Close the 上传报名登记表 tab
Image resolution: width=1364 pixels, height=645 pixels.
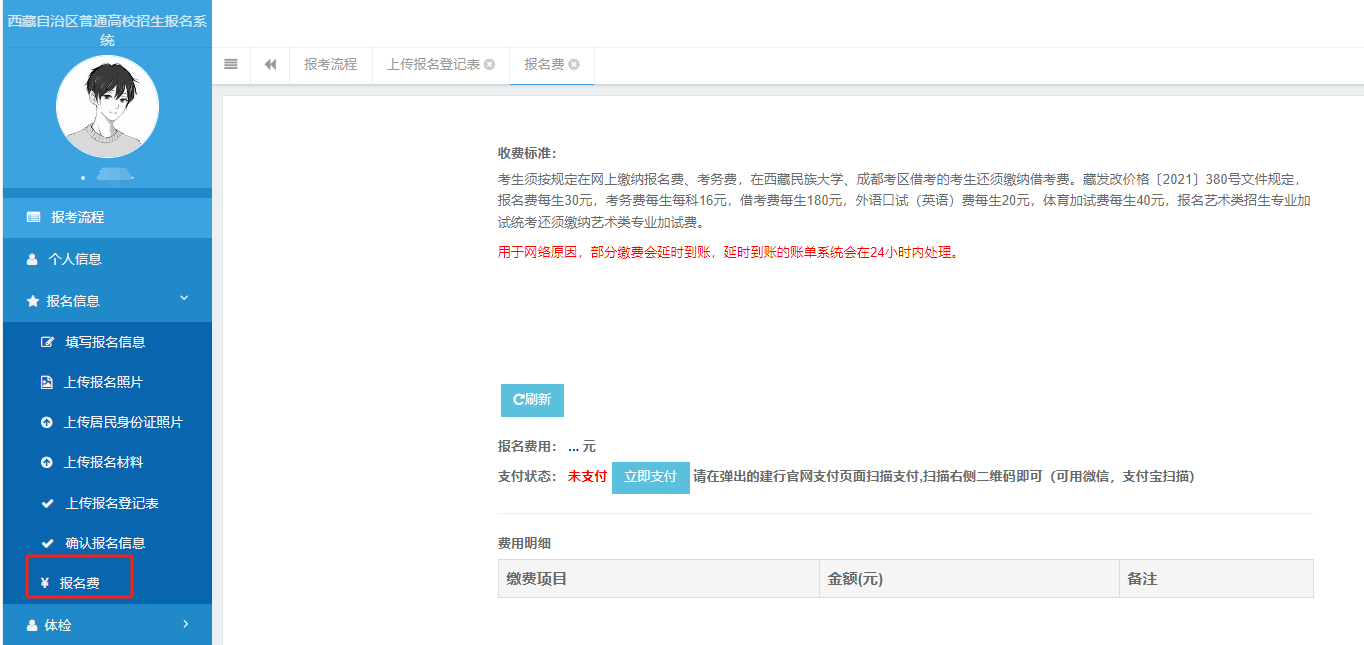click(x=489, y=65)
